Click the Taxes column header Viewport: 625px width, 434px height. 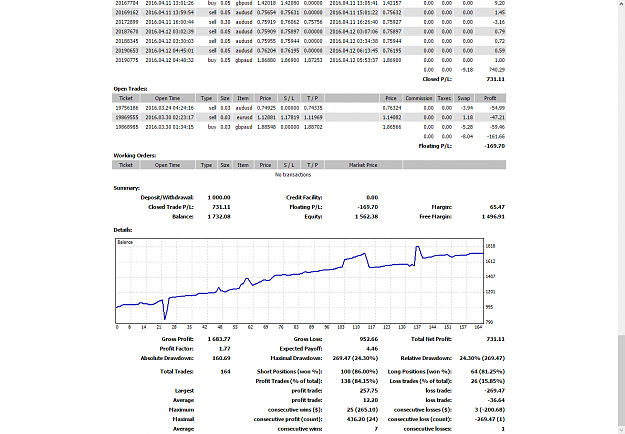click(444, 98)
